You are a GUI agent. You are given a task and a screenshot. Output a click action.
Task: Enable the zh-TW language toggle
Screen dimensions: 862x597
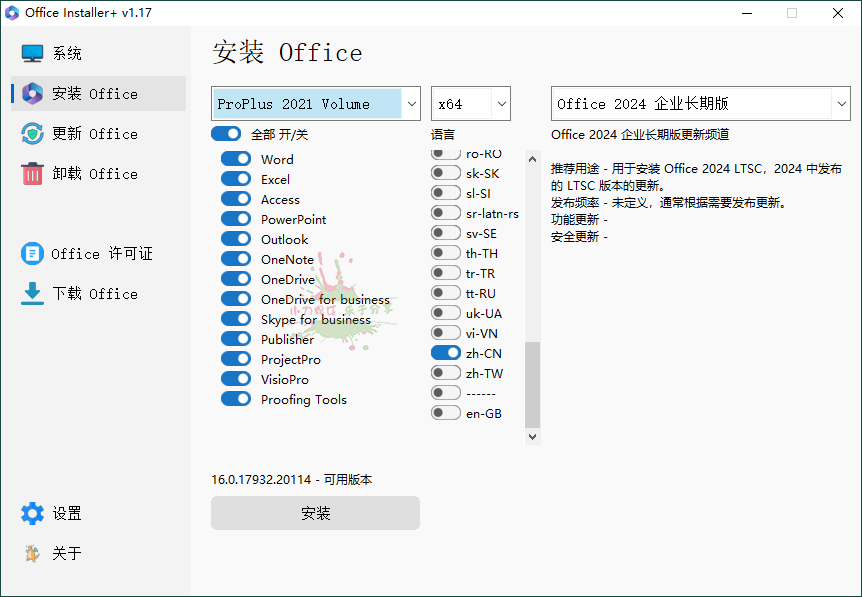pos(445,372)
